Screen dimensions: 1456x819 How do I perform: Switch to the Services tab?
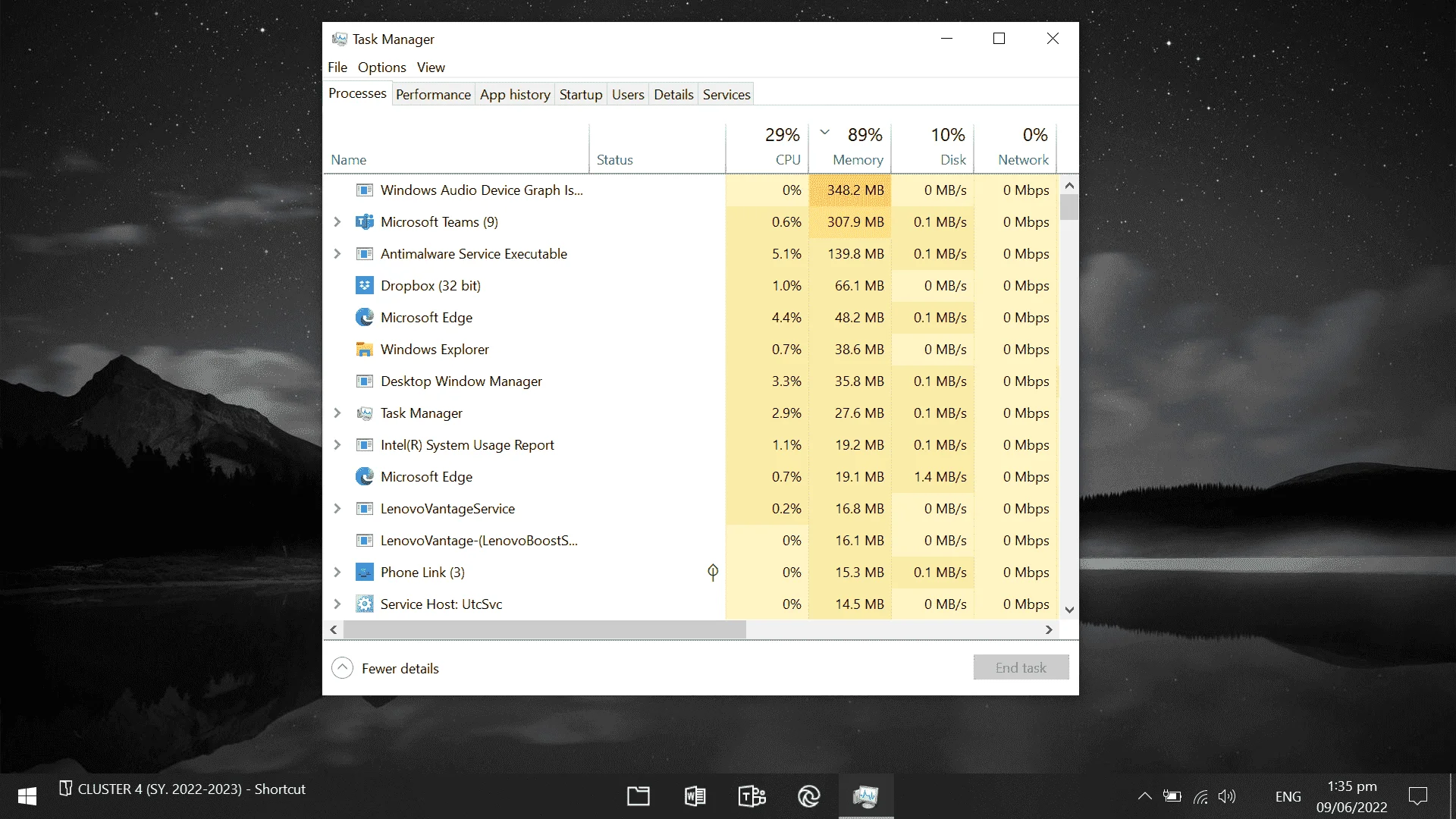tap(726, 95)
